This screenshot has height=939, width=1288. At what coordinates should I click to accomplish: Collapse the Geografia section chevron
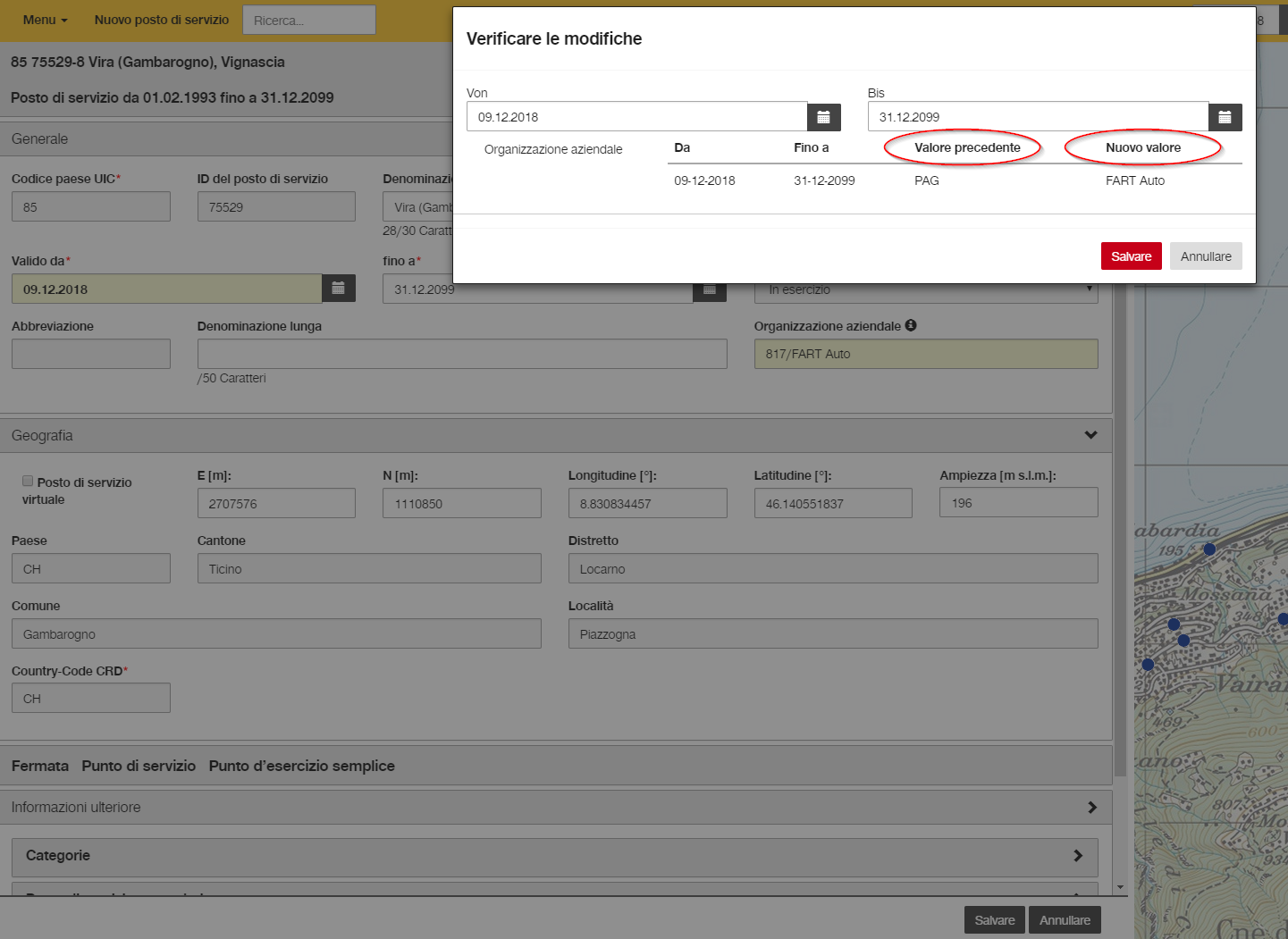click(1090, 435)
